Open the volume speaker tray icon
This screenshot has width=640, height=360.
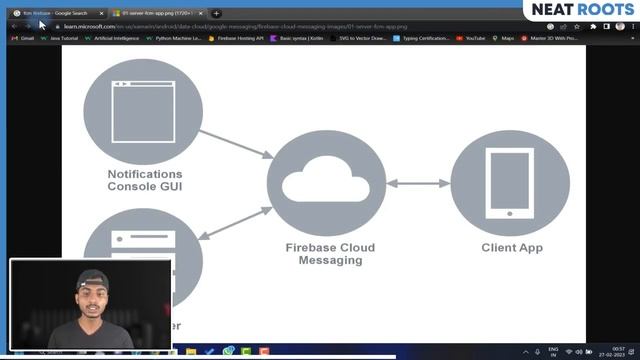tap(579, 352)
